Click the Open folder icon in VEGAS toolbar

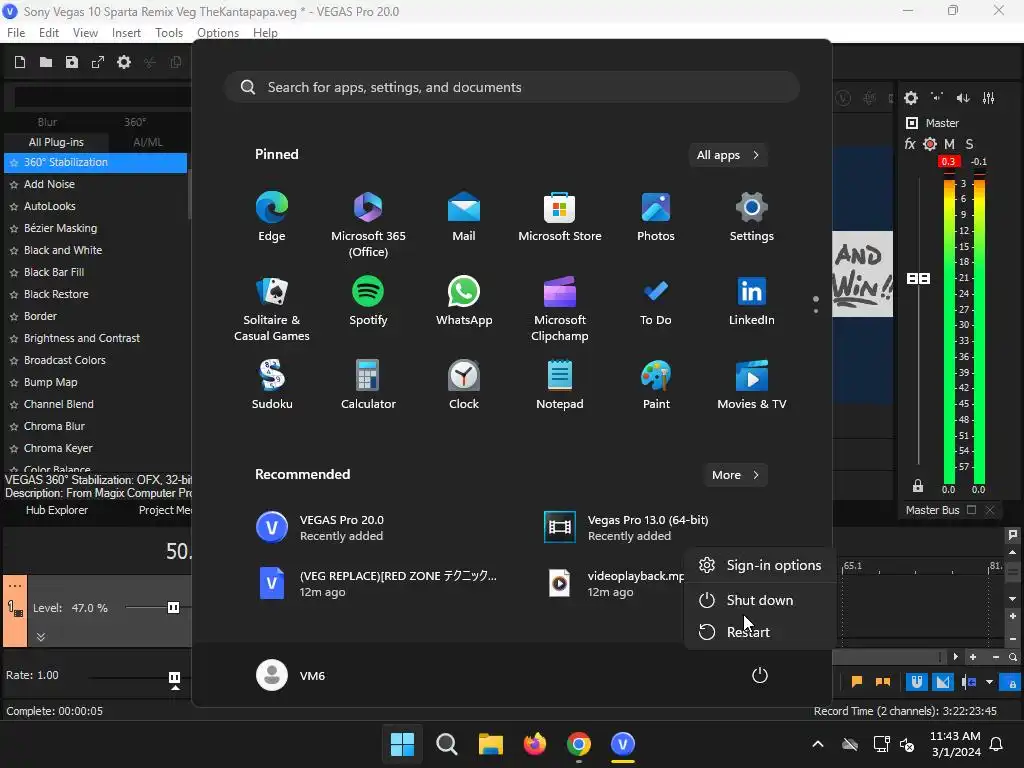tap(46, 62)
